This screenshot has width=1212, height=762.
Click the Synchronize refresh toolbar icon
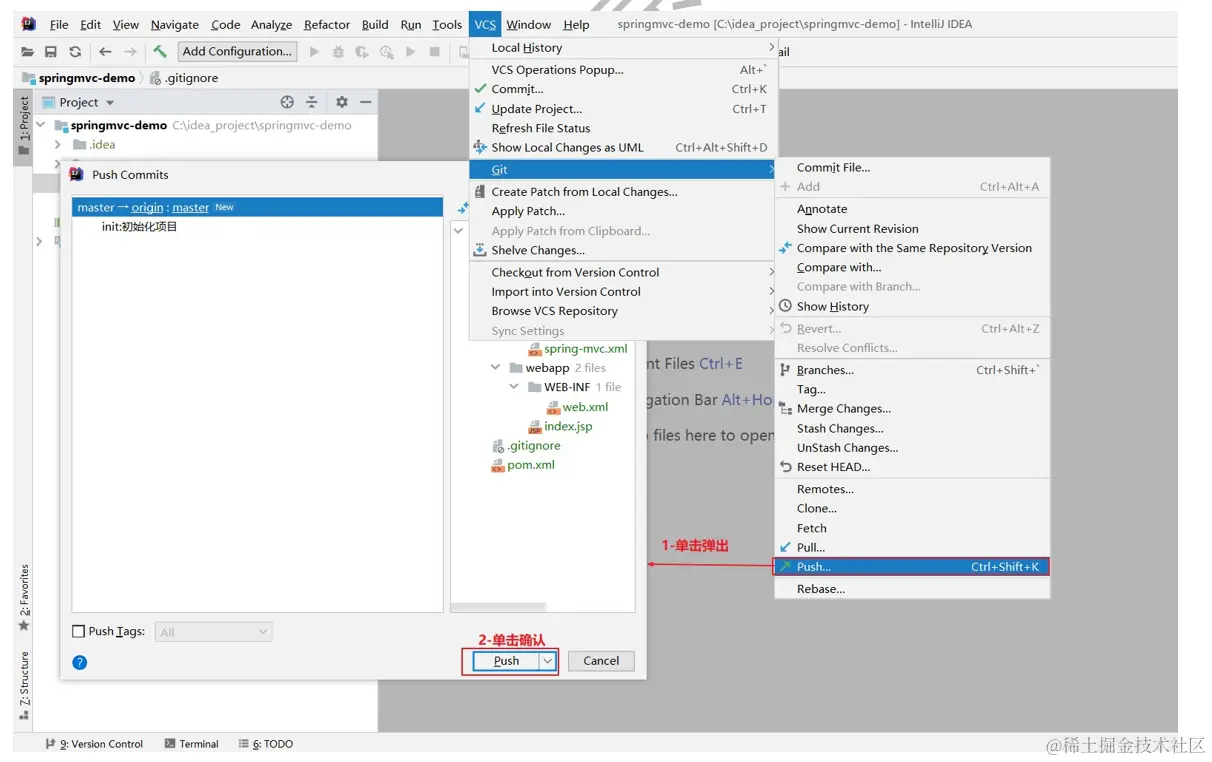point(75,52)
